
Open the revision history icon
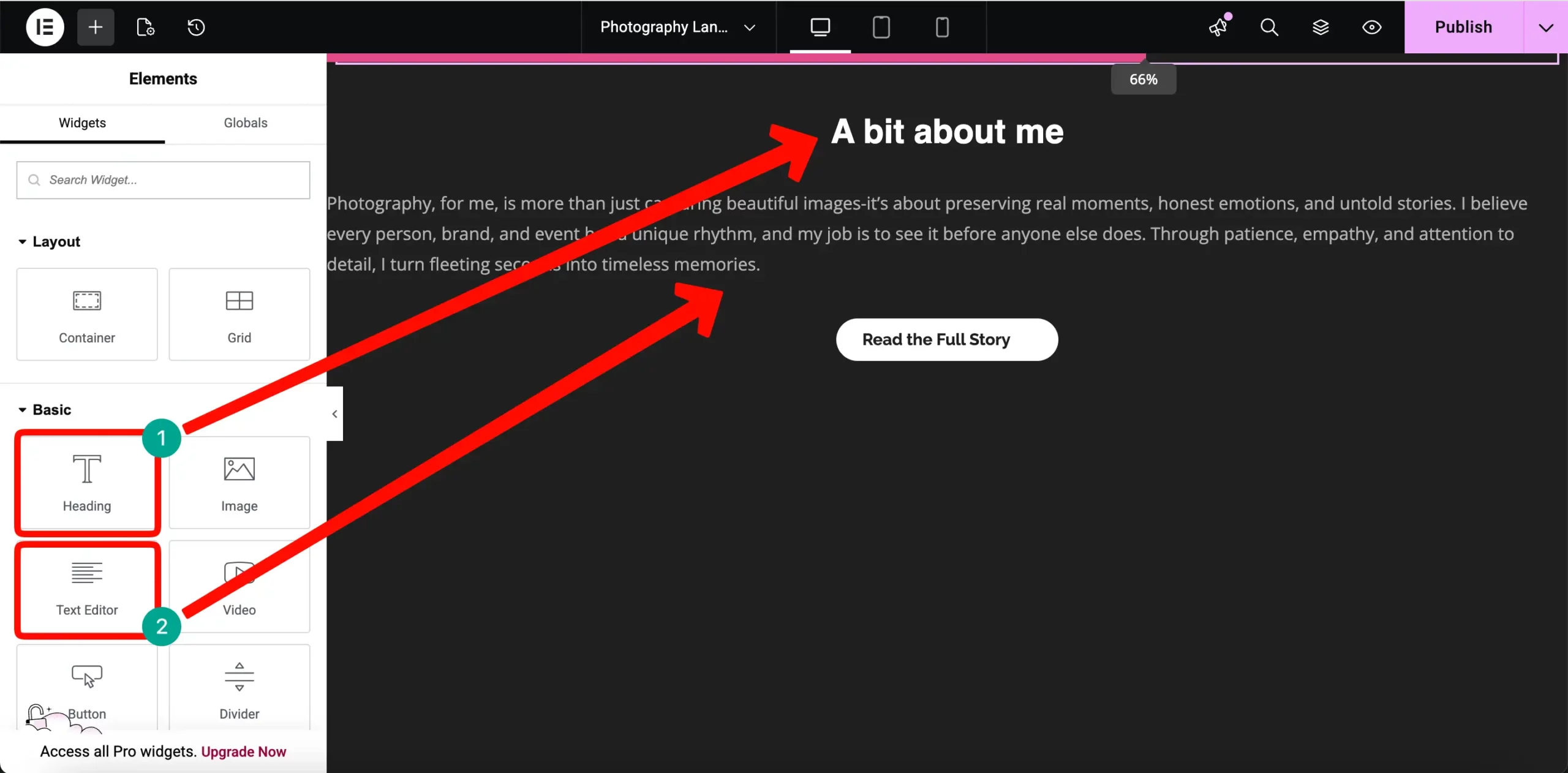pyautogui.click(x=196, y=27)
